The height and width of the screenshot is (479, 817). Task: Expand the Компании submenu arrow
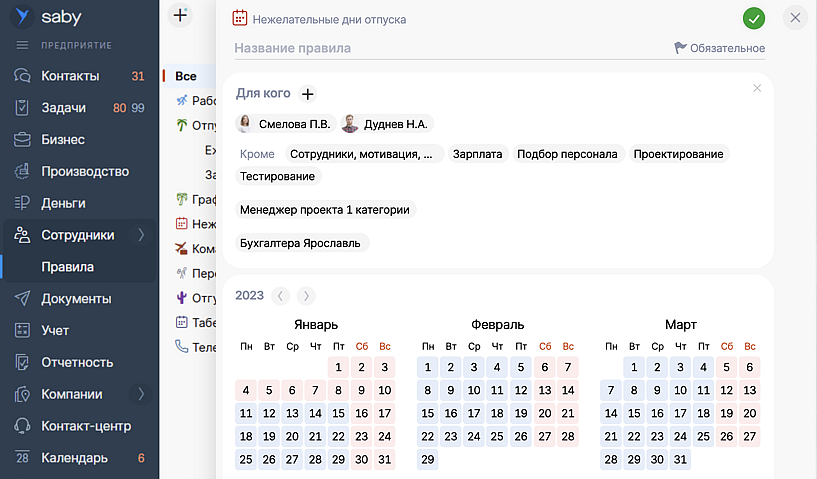click(141, 394)
